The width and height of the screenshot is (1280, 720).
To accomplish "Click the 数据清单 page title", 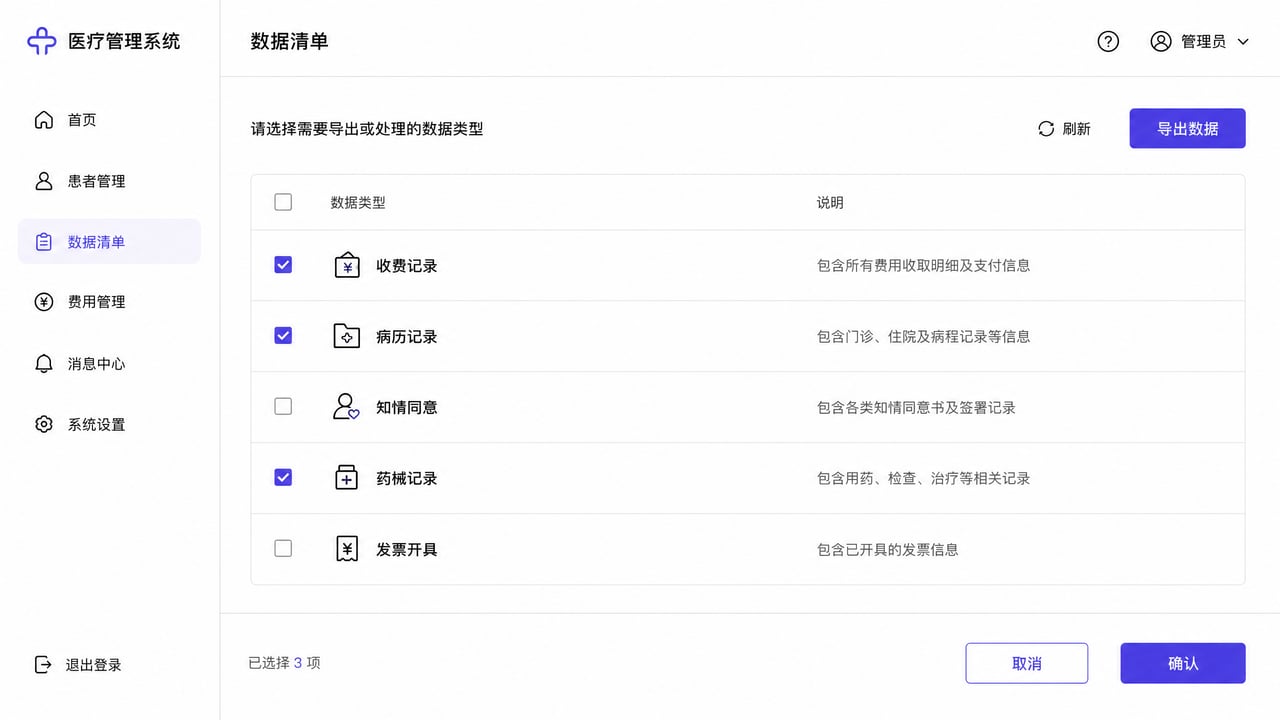I will (x=290, y=42).
